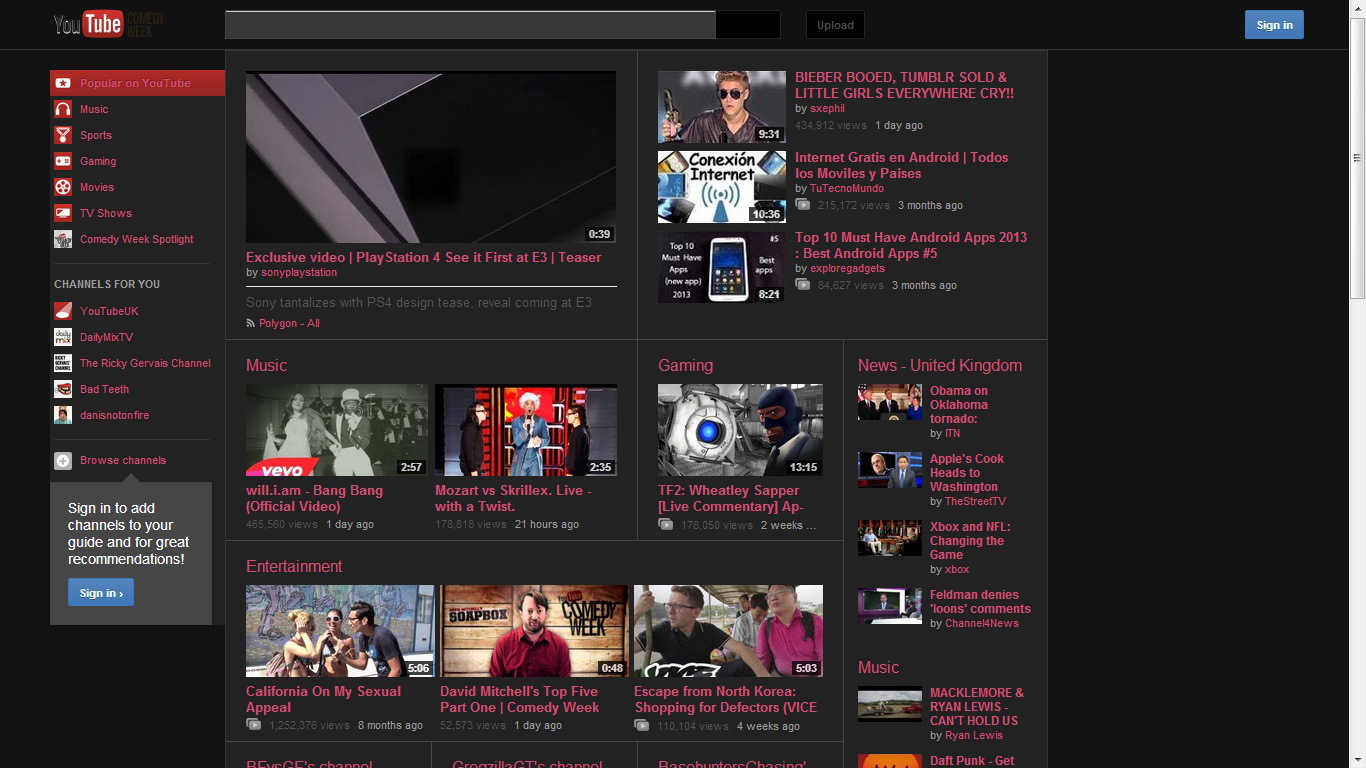
Task: Open the YouTubeUK channel avatar
Action: pyautogui.click(x=63, y=311)
